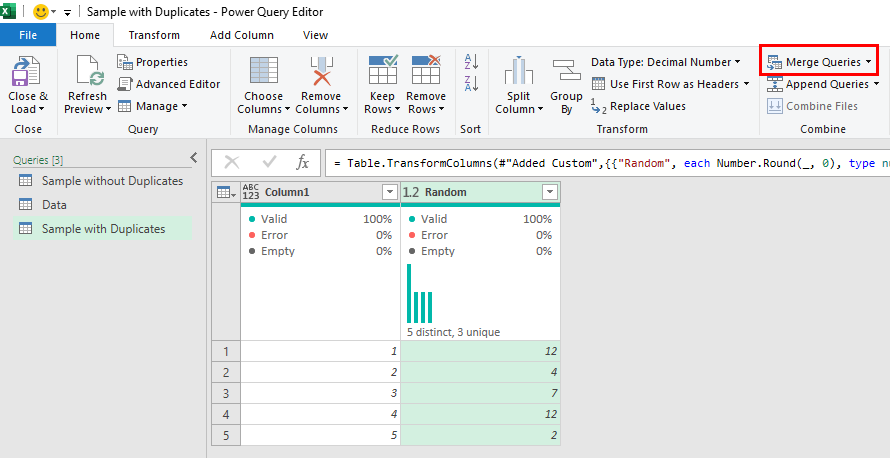Click the ABC123 type icon of Column1
Screen dimensions: 890x458
[x=250, y=192]
